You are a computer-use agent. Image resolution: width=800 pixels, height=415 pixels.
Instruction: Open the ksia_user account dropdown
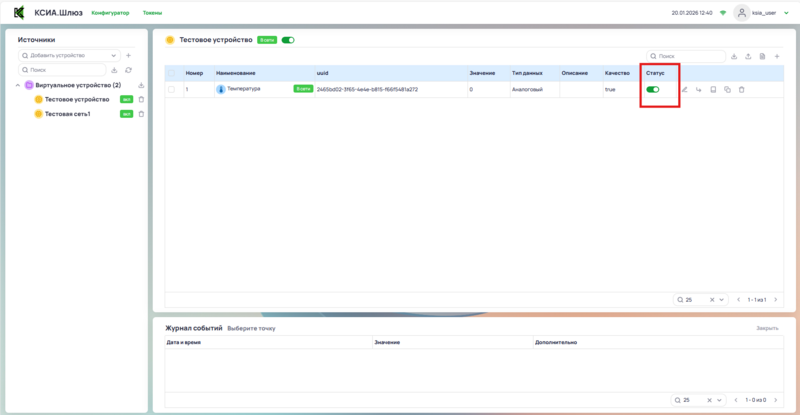(x=772, y=13)
